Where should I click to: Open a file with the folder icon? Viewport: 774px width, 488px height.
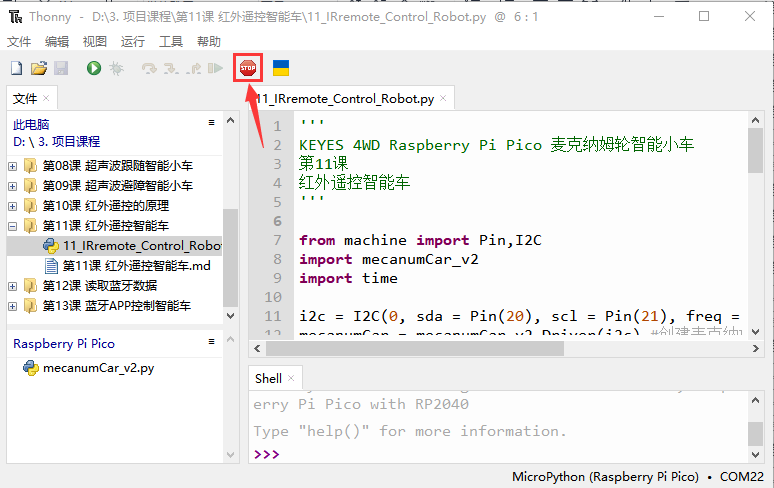tap(39, 68)
